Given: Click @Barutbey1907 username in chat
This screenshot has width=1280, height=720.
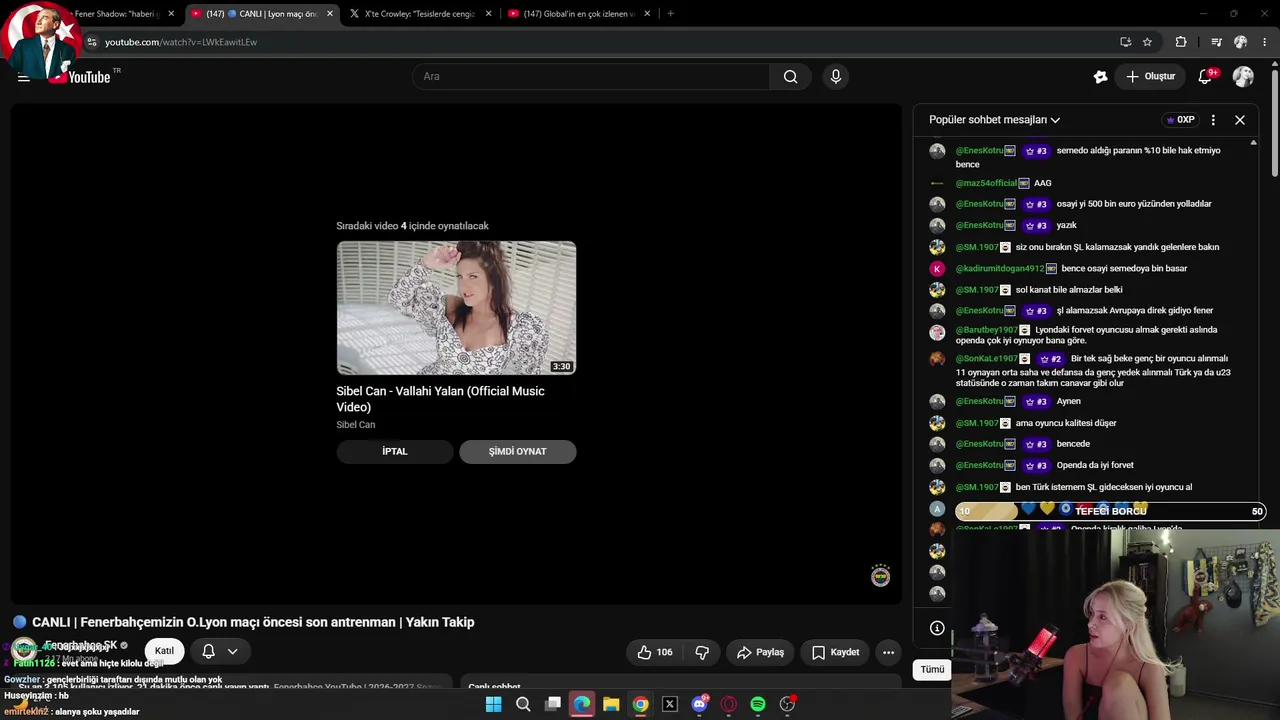Looking at the screenshot, I should click(x=987, y=330).
